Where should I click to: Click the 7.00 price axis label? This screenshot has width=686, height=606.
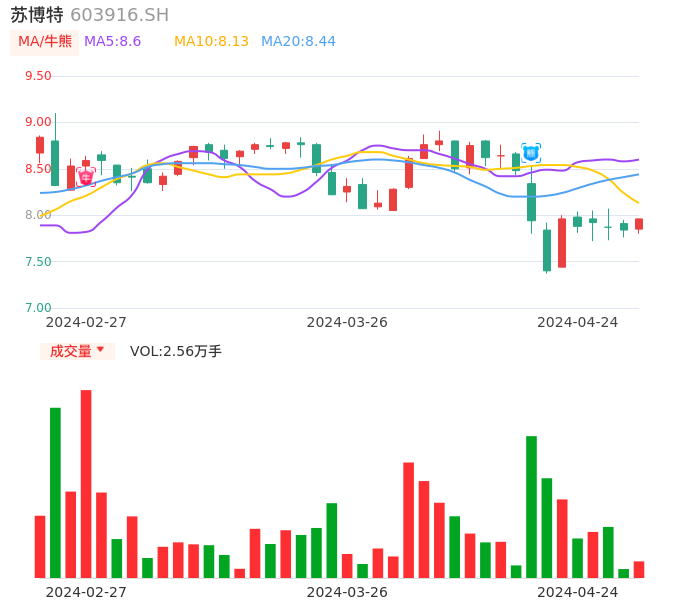click(x=37, y=308)
